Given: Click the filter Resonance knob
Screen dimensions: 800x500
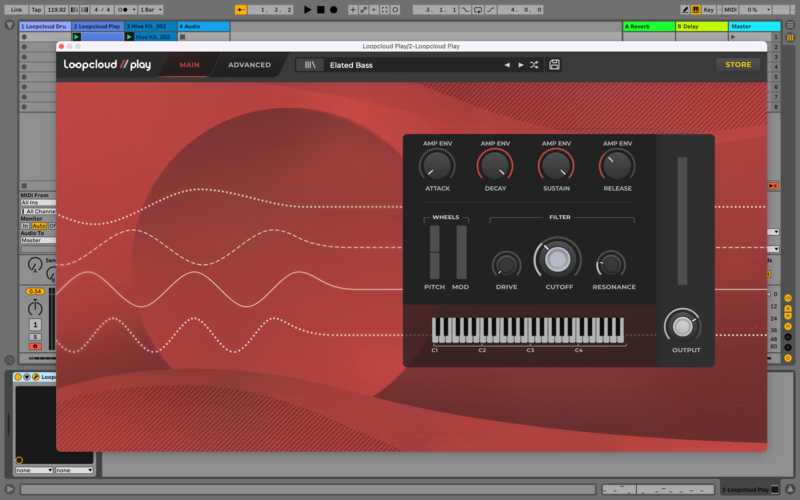Looking at the screenshot, I should tap(611, 265).
